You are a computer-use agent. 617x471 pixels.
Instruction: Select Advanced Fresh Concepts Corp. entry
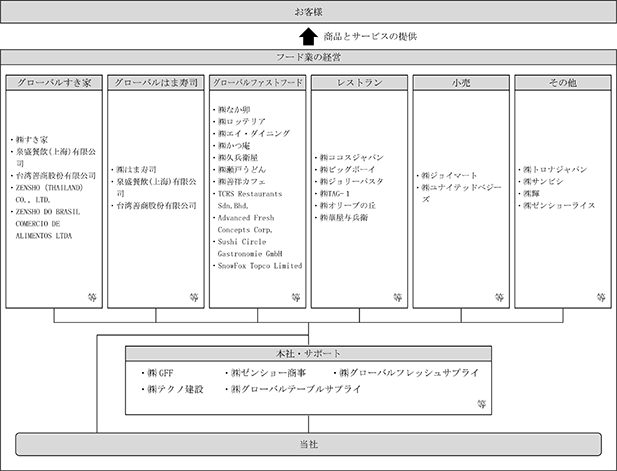click(x=246, y=223)
